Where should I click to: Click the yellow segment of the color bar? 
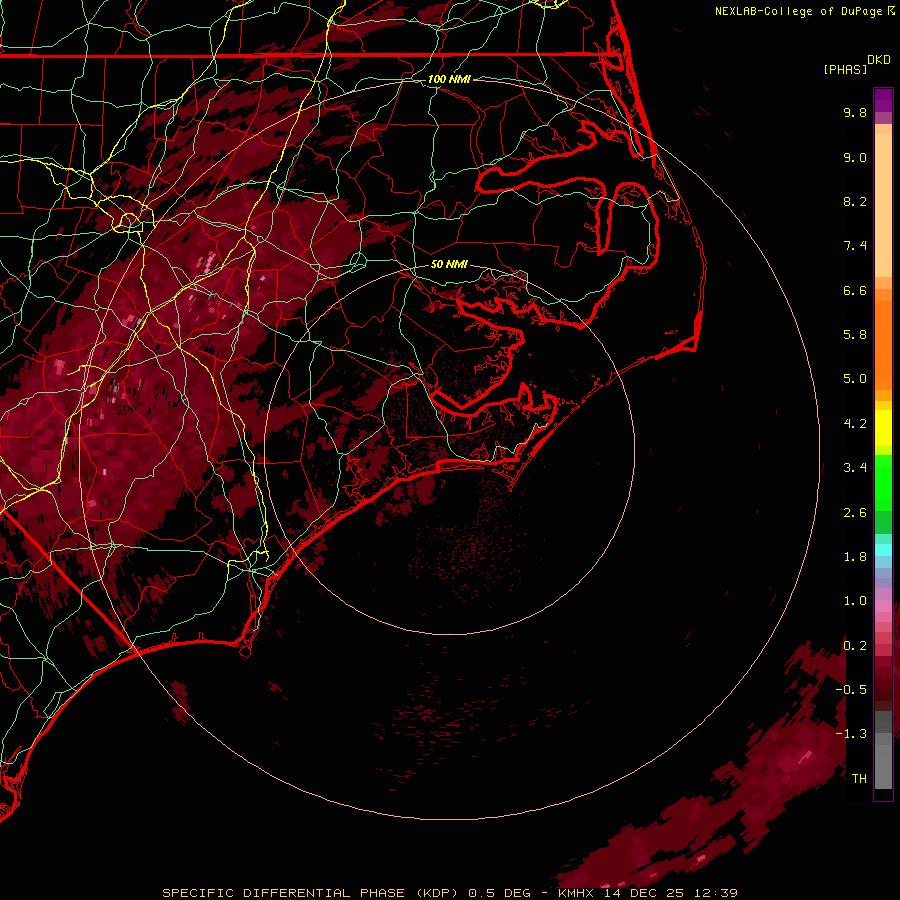click(883, 428)
